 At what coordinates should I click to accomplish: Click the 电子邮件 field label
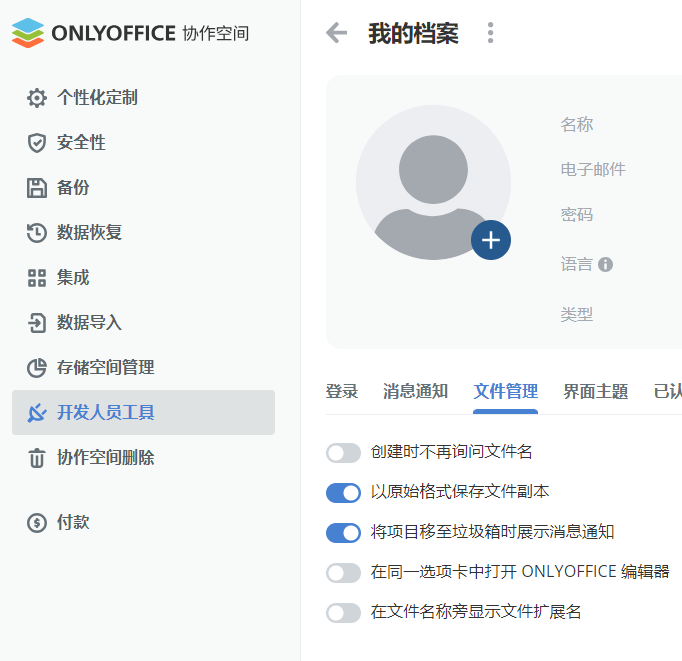click(x=593, y=169)
